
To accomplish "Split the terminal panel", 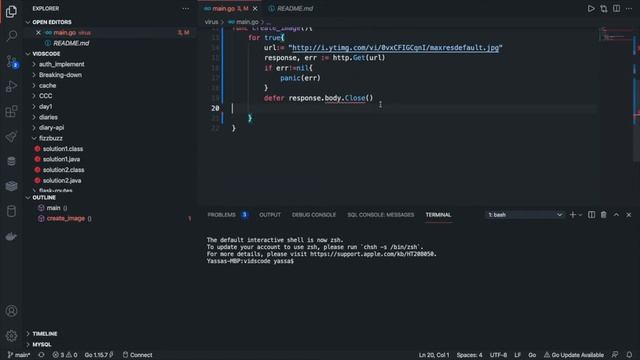I will pyautogui.click(x=591, y=215).
